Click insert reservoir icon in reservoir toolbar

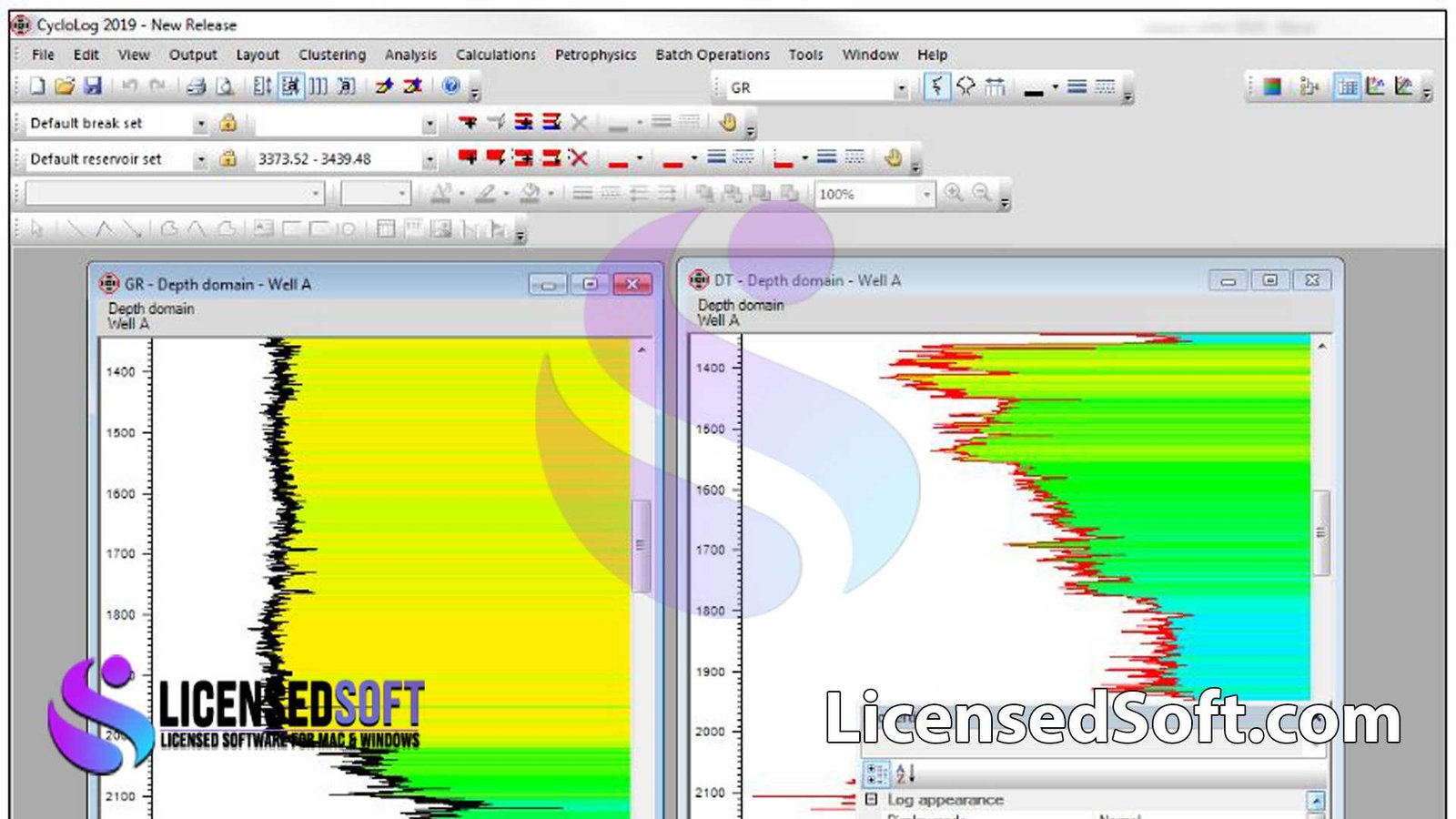click(468, 157)
